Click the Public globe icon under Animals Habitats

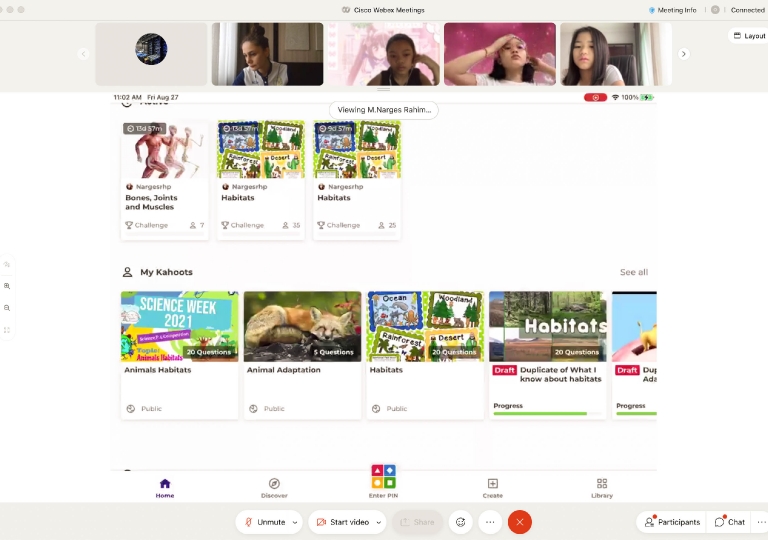[x=131, y=409]
